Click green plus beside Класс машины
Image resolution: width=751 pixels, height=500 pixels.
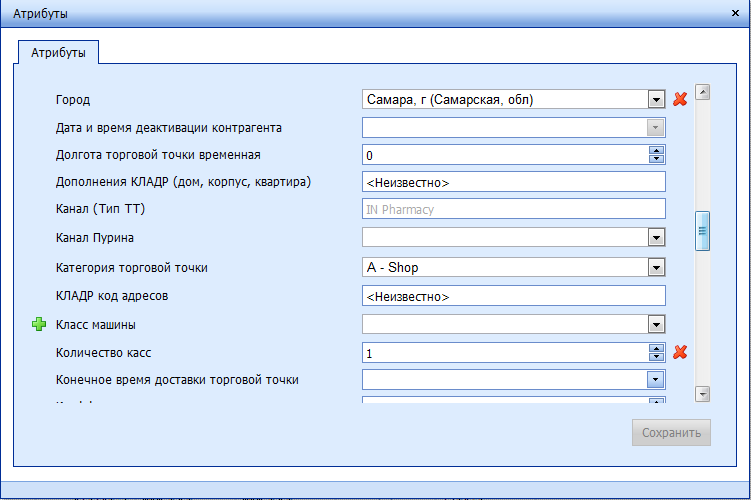click(x=40, y=324)
